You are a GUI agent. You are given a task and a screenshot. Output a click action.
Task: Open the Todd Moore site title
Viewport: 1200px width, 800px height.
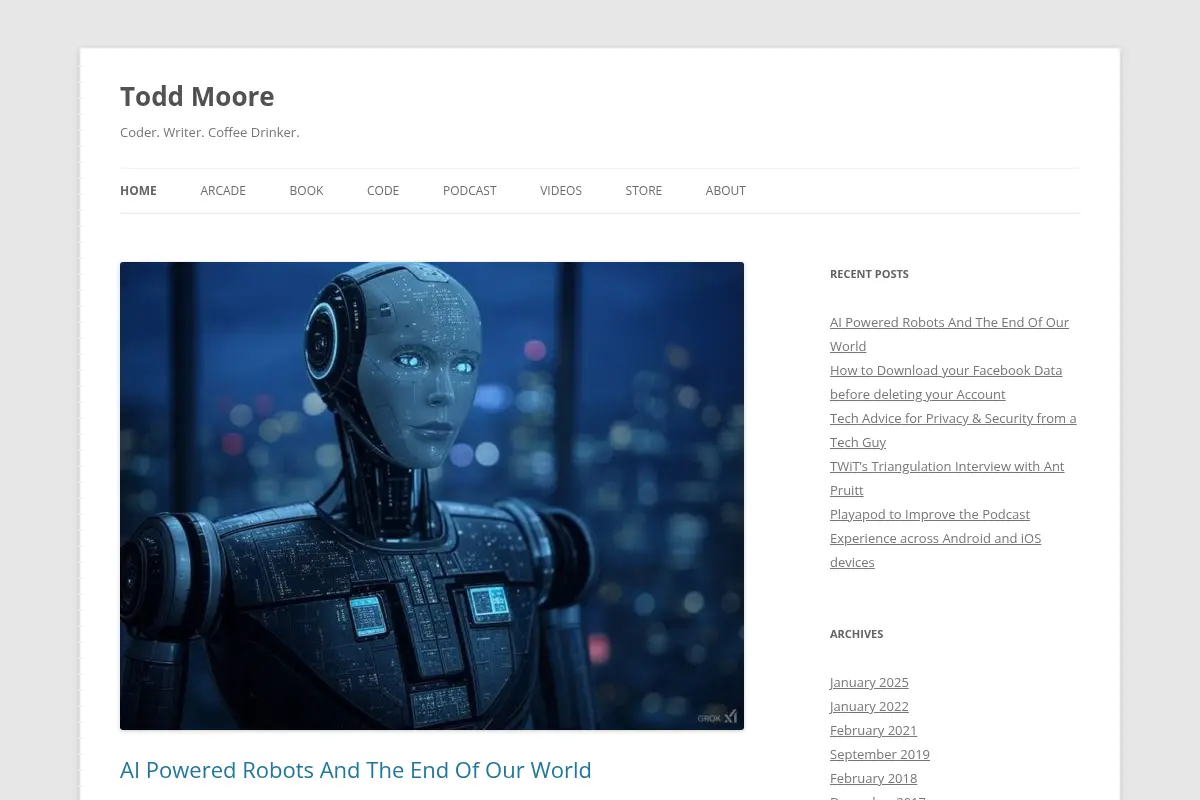tap(197, 96)
